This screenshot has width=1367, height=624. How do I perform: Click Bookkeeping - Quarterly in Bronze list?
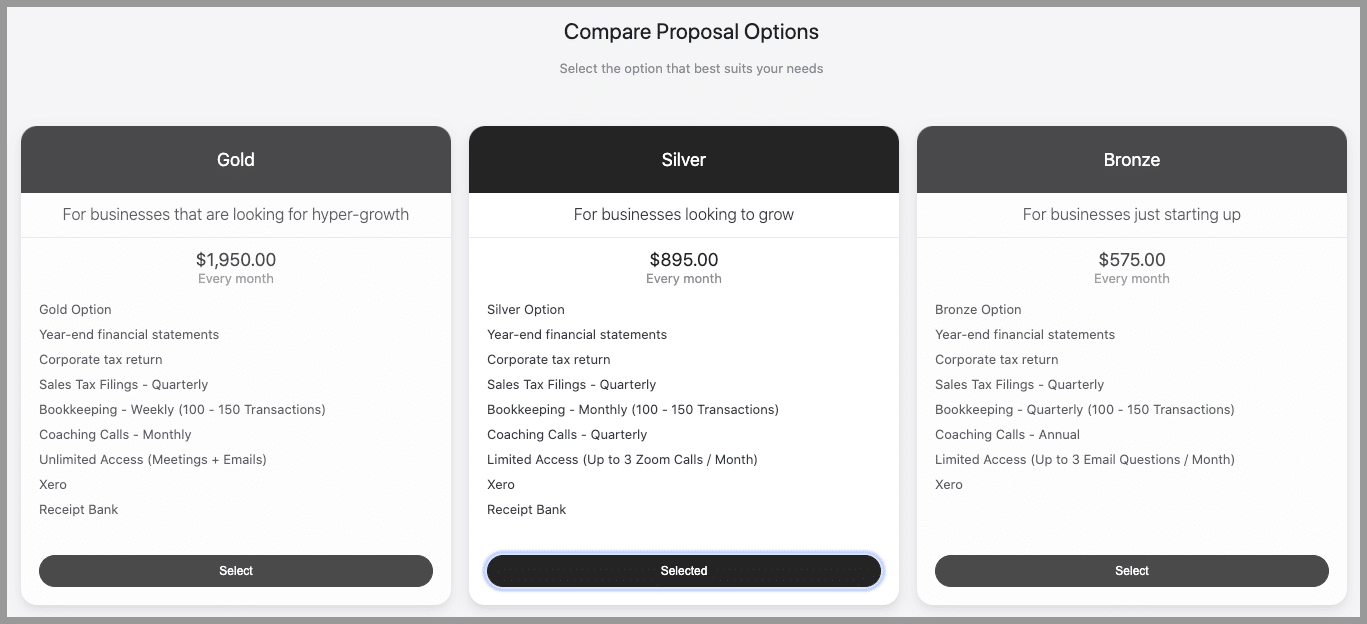[x=1085, y=410]
